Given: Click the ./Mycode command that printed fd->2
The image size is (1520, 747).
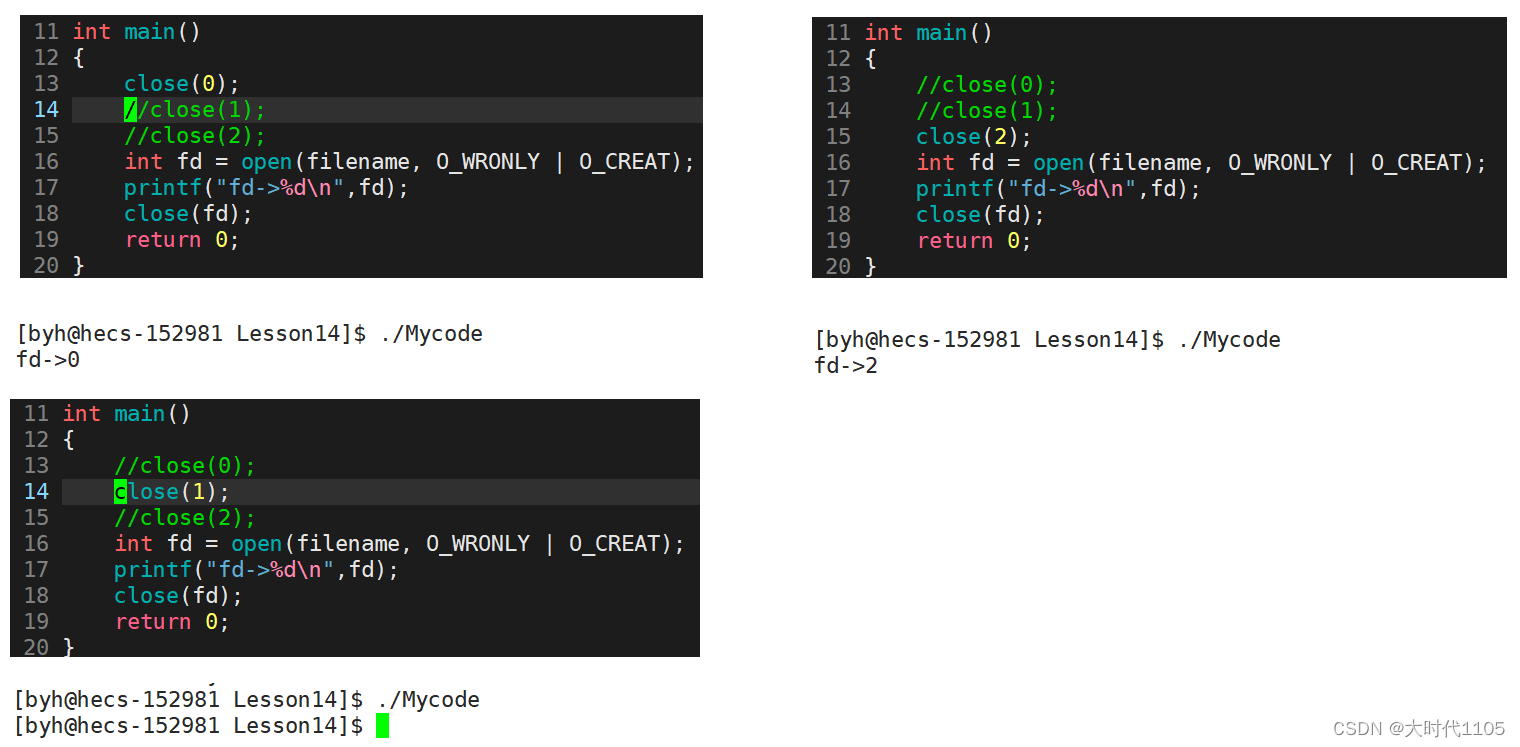Looking at the screenshot, I should tap(1229, 340).
